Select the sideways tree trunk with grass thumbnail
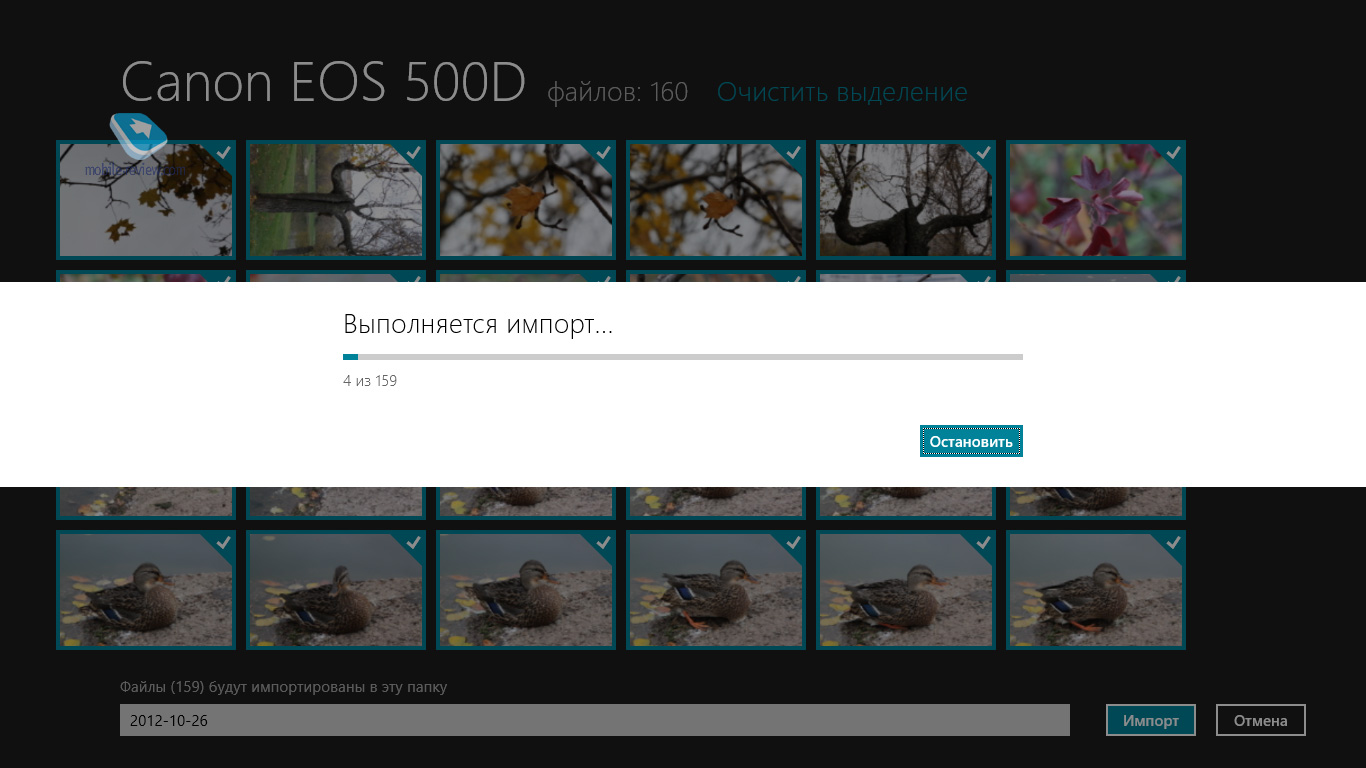Viewport: 1366px width, 768px height. coord(336,200)
